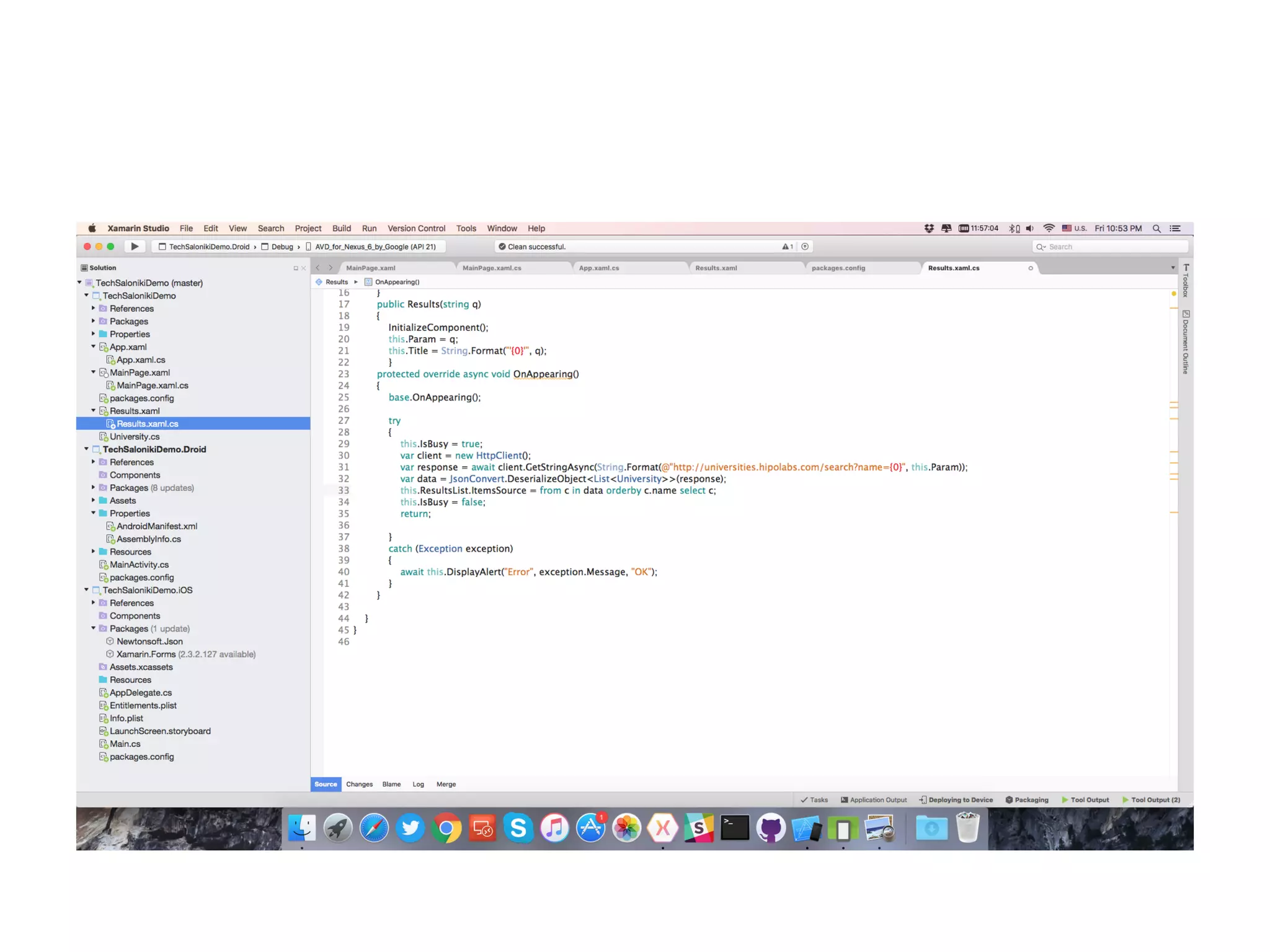Collapse the iOS Packages folder

(x=94, y=628)
